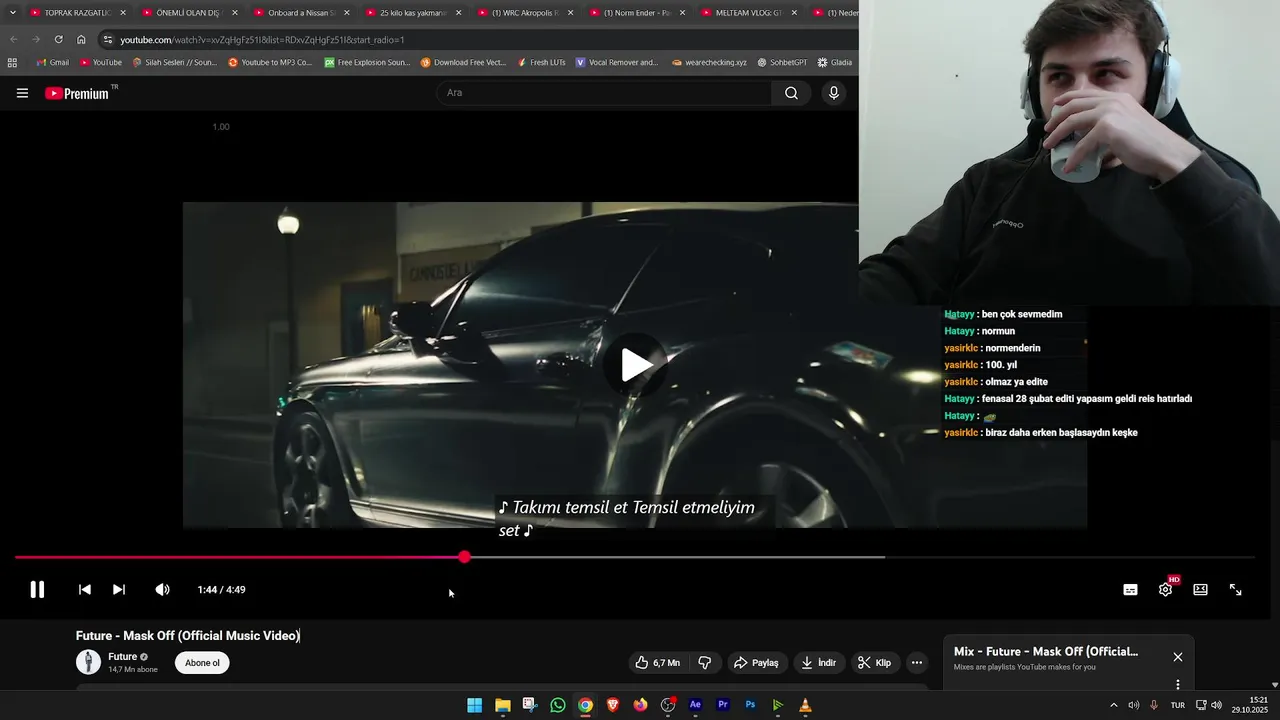Open the Future channel avatar
Screen dimensions: 1280x720
point(88,662)
